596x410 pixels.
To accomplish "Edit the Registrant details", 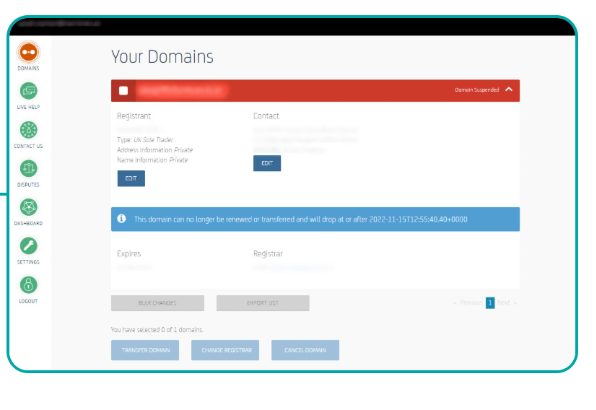I will [131, 178].
